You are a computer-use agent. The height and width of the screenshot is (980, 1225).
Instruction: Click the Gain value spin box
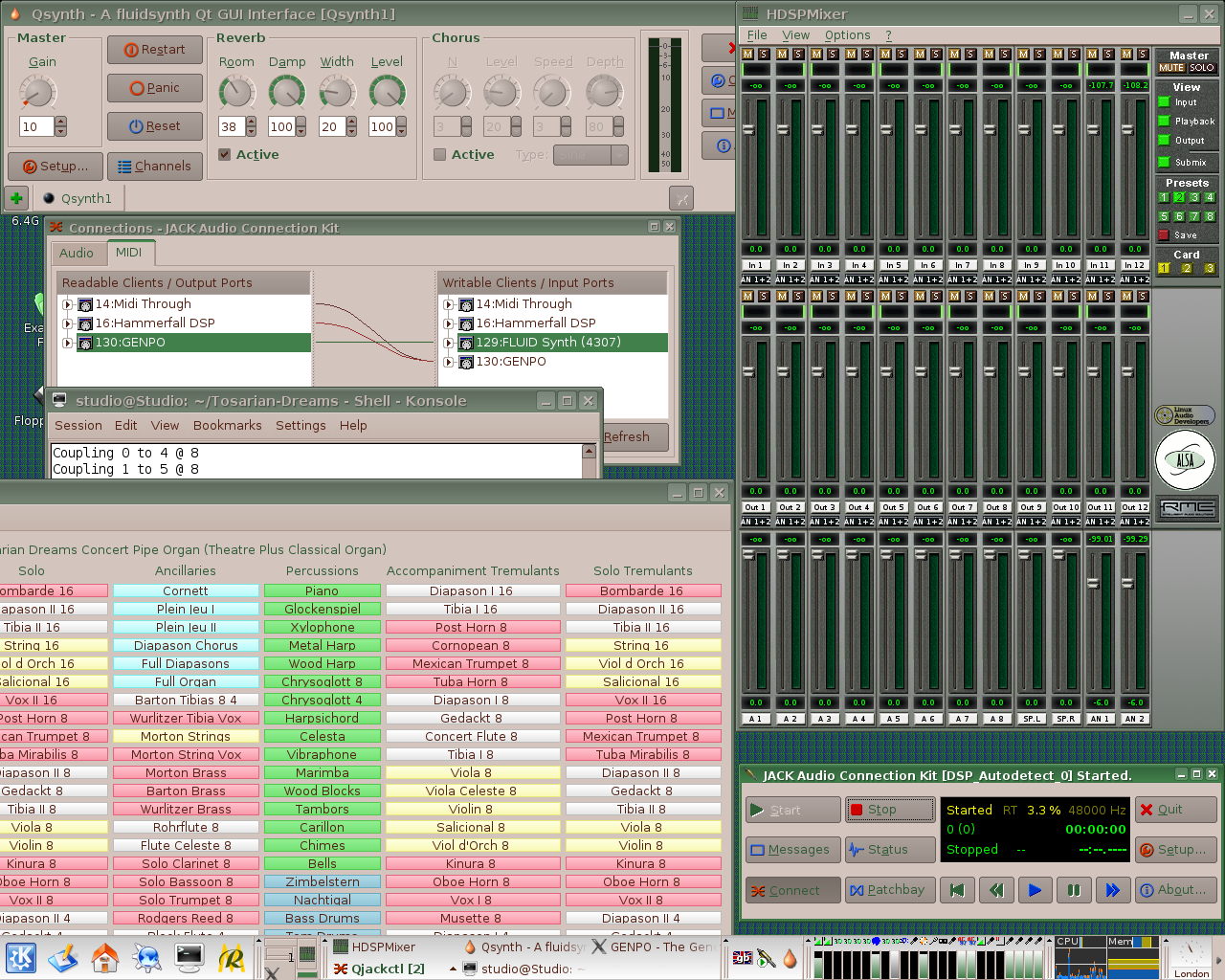[x=43, y=126]
